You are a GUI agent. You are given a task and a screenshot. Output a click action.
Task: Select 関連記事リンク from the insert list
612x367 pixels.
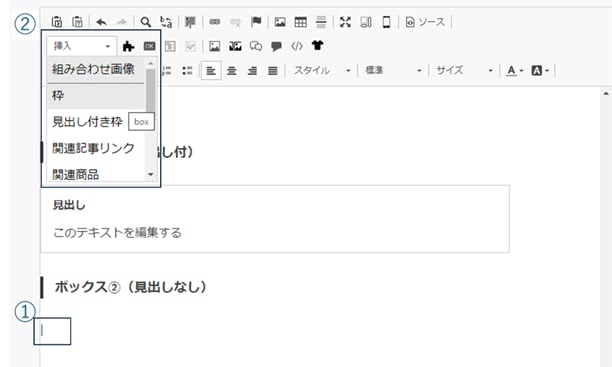tap(96, 148)
